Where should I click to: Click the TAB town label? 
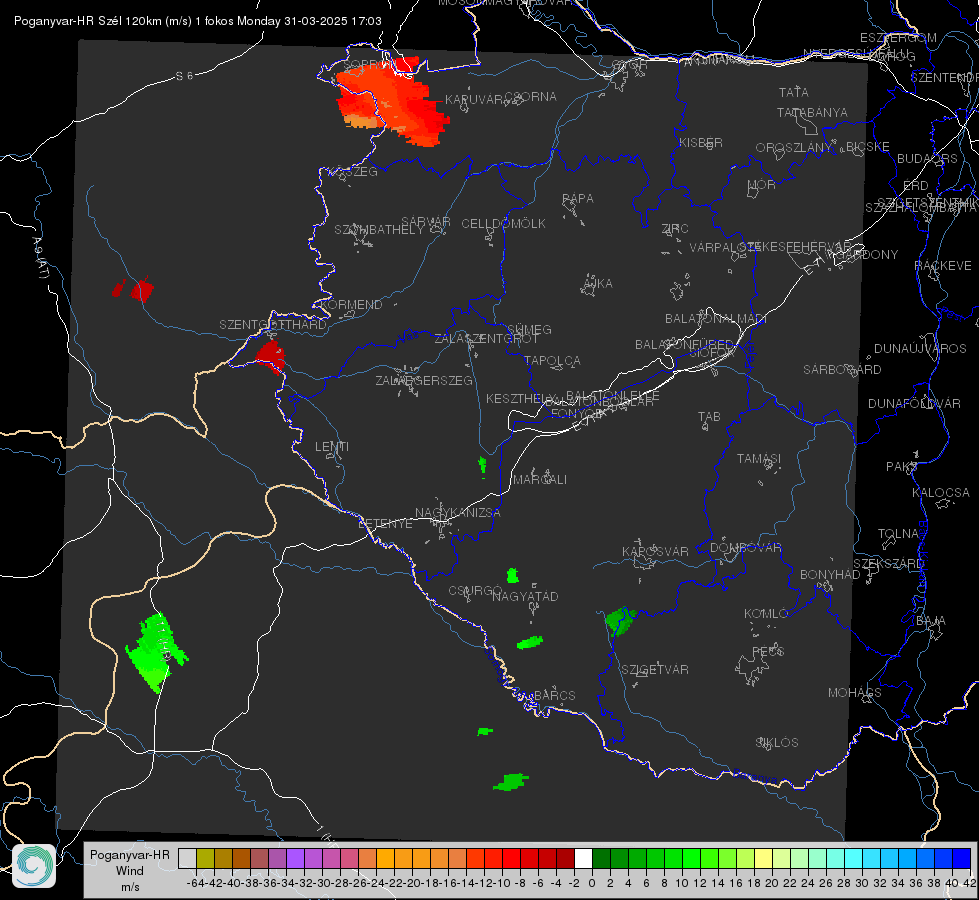(x=709, y=417)
